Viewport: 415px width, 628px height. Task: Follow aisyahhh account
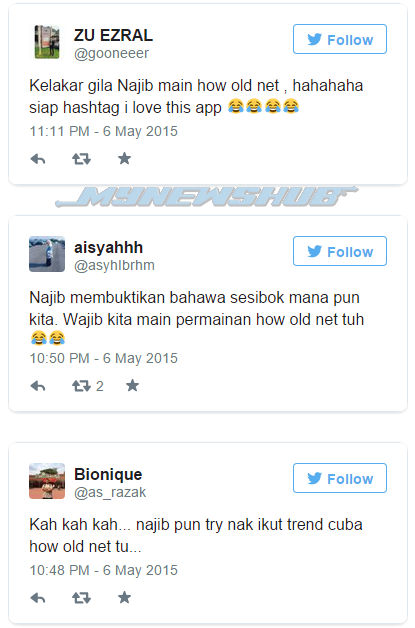coord(340,251)
